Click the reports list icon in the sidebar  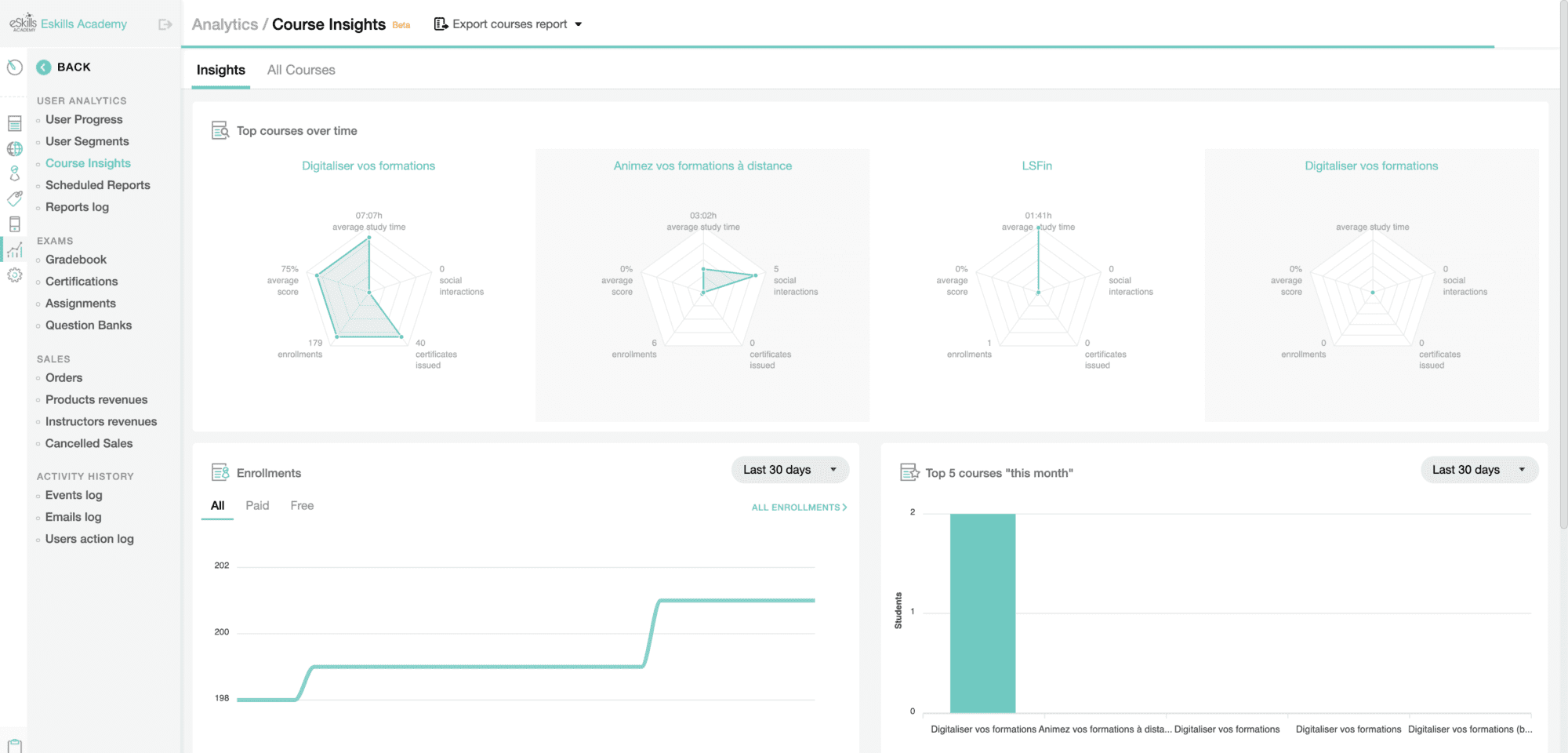click(14, 123)
